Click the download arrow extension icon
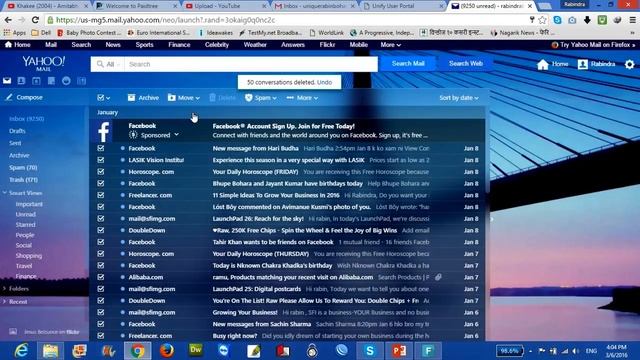Screen dimensions: 640x360 pyautogui.click(x=587, y=20)
